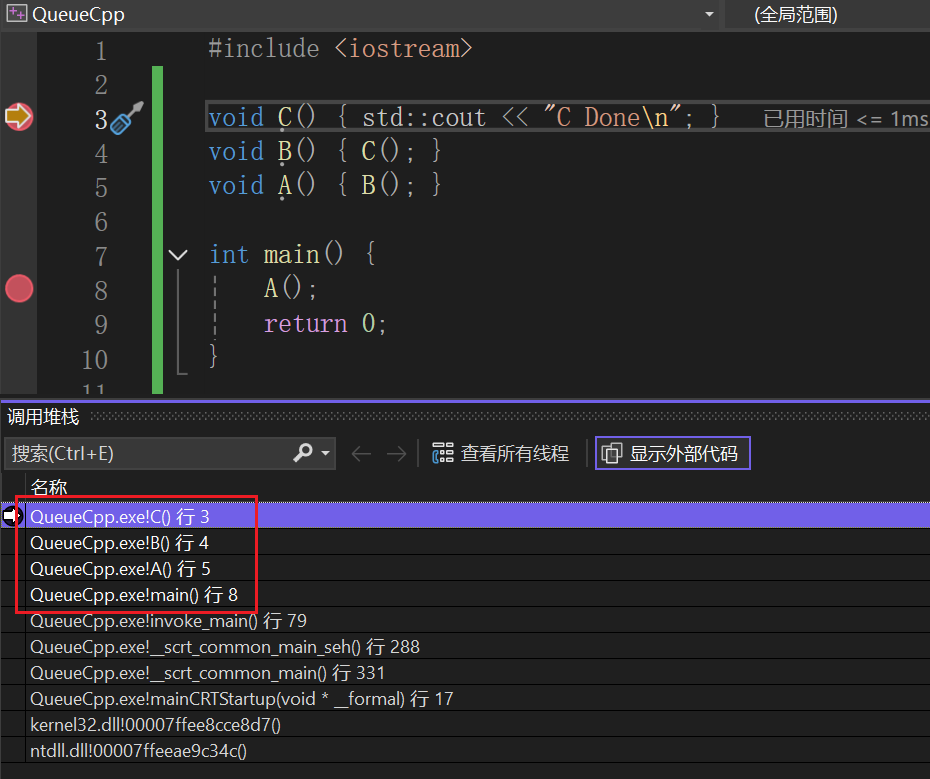The width and height of the screenshot is (930, 779).
Task: Click the screwdriver quick-action icon on line 3
Action: (x=126, y=118)
